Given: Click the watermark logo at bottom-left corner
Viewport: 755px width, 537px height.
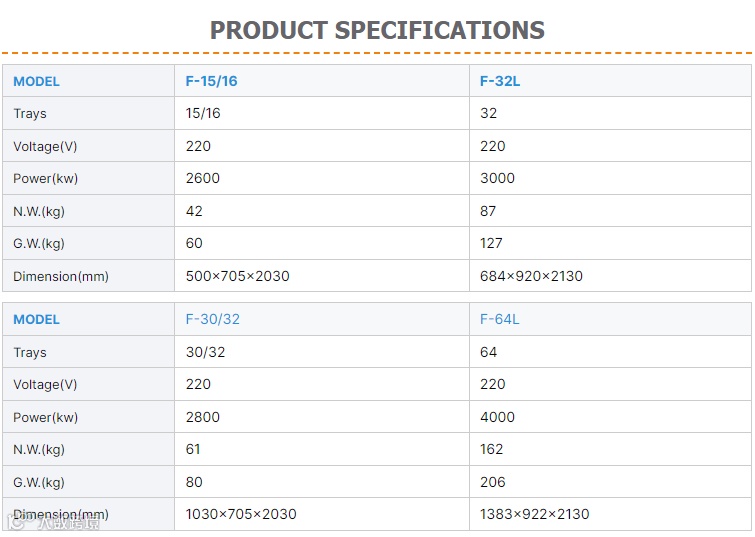Looking at the screenshot, I should pos(53,523).
